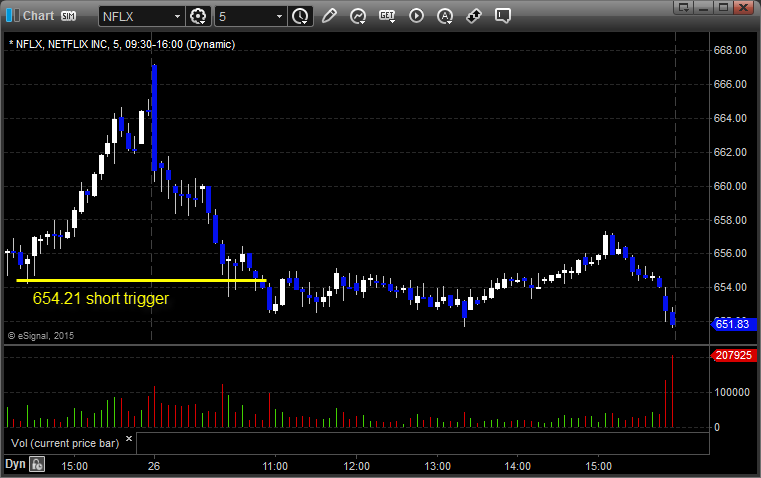761x478 pixels.
Task: Toggle the lock icon beside Dyn
Action: (x=37, y=464)
